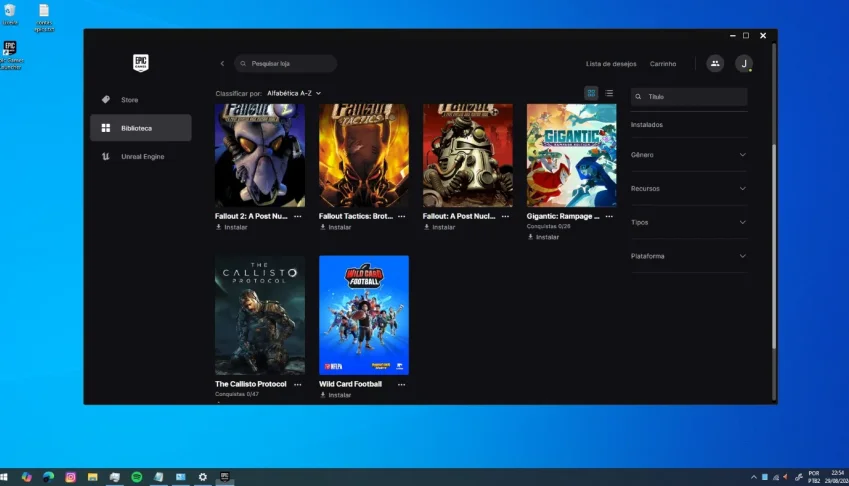Select the Wild Card Football cover thumbnail
This screenshot has height=486, width=849.
tap(364, 315)
